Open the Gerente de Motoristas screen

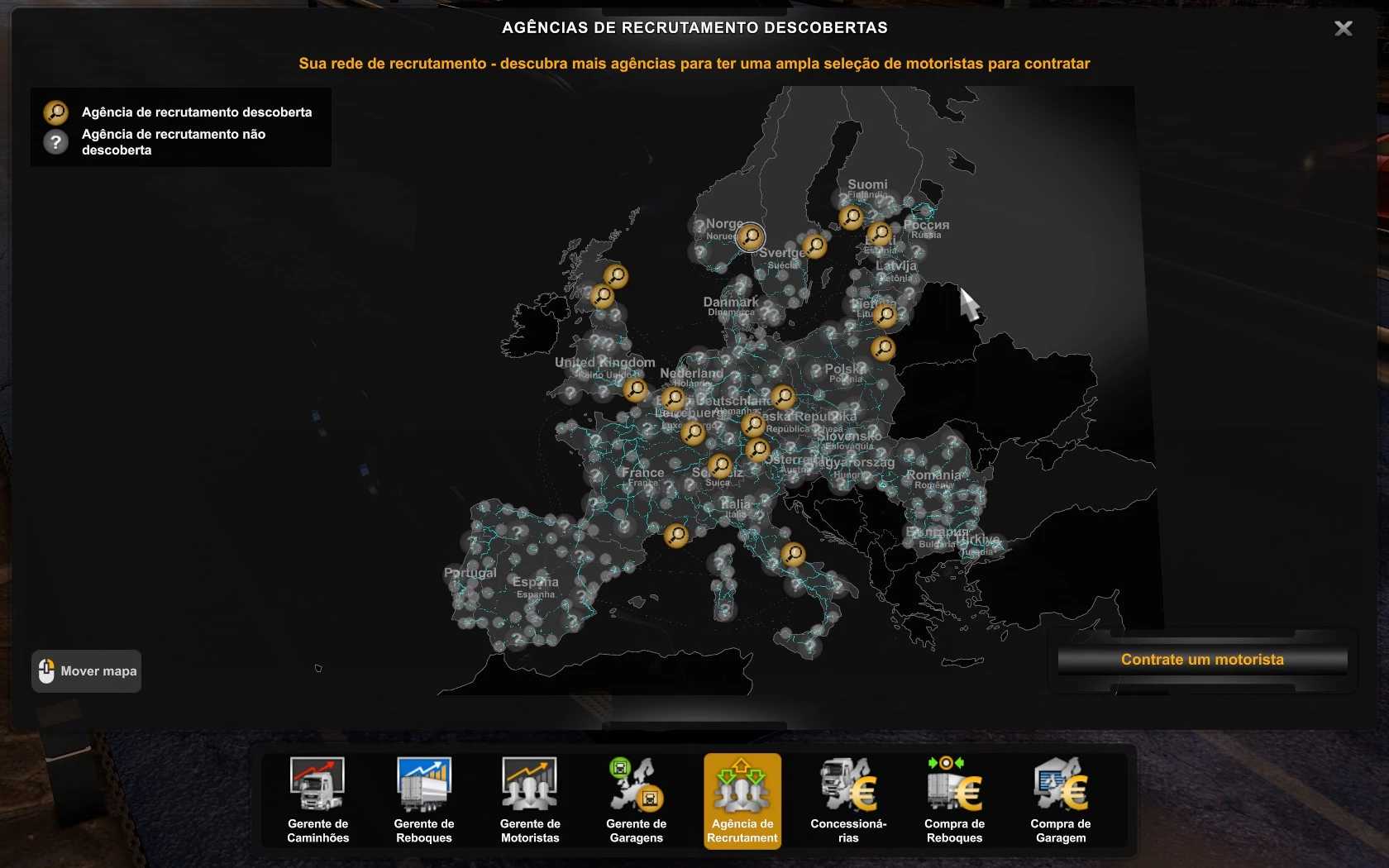[x=530, y=799]
